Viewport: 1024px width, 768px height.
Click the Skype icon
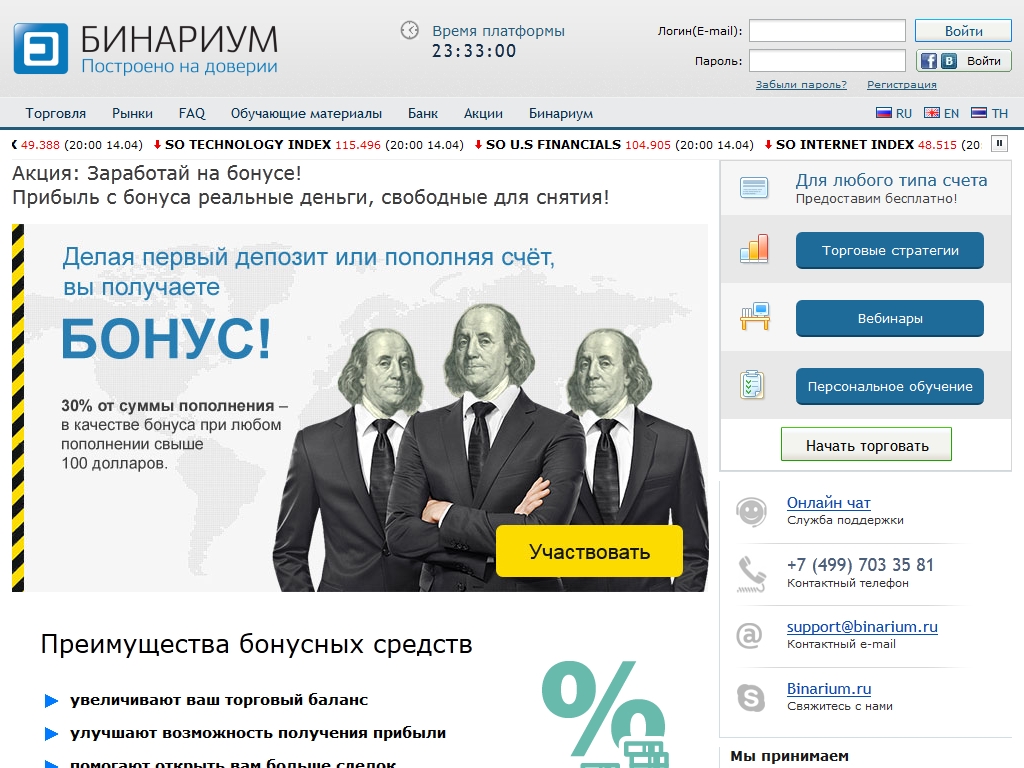[x=750, y=697]
